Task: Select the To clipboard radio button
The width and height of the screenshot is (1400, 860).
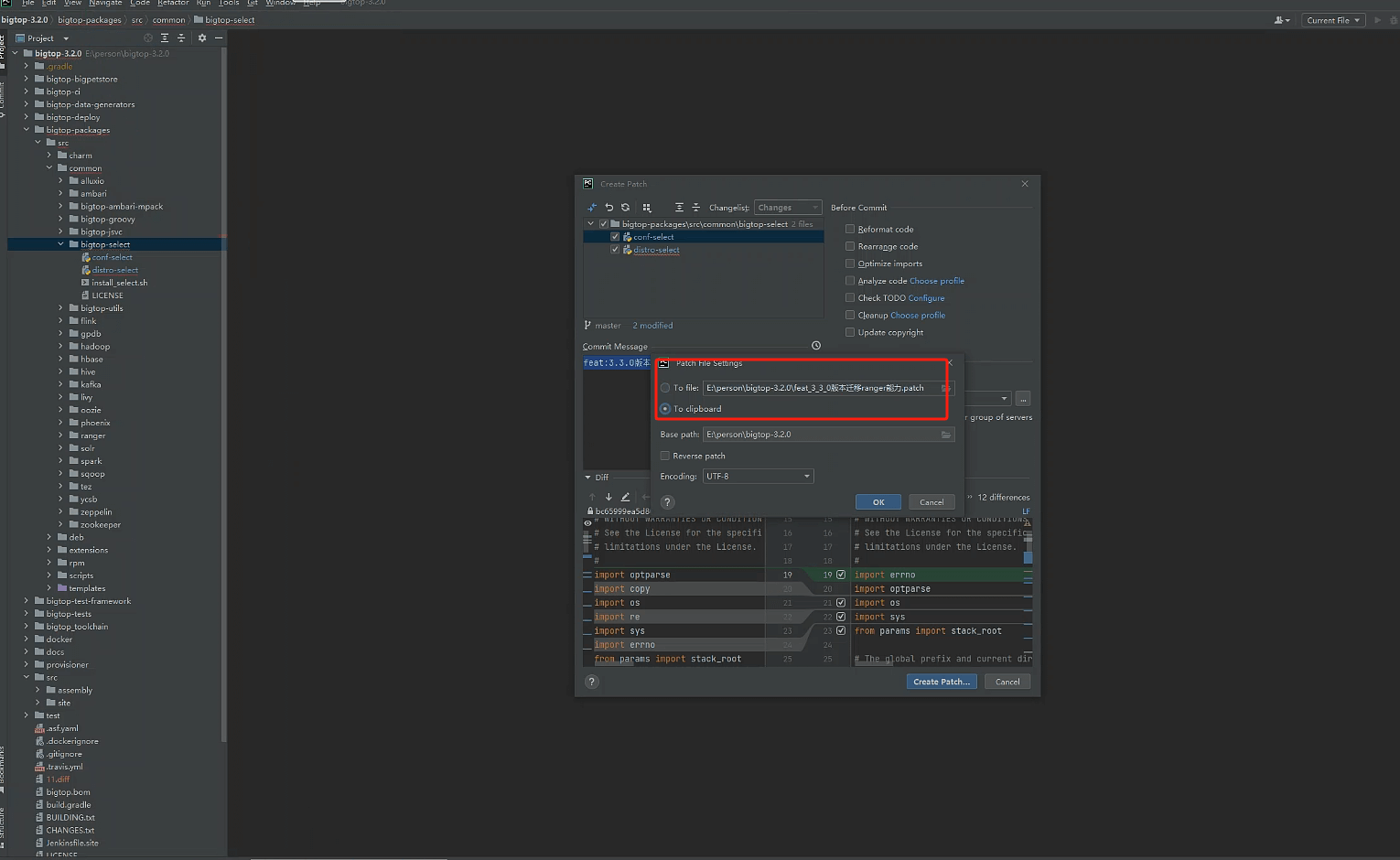Action: 665,409
